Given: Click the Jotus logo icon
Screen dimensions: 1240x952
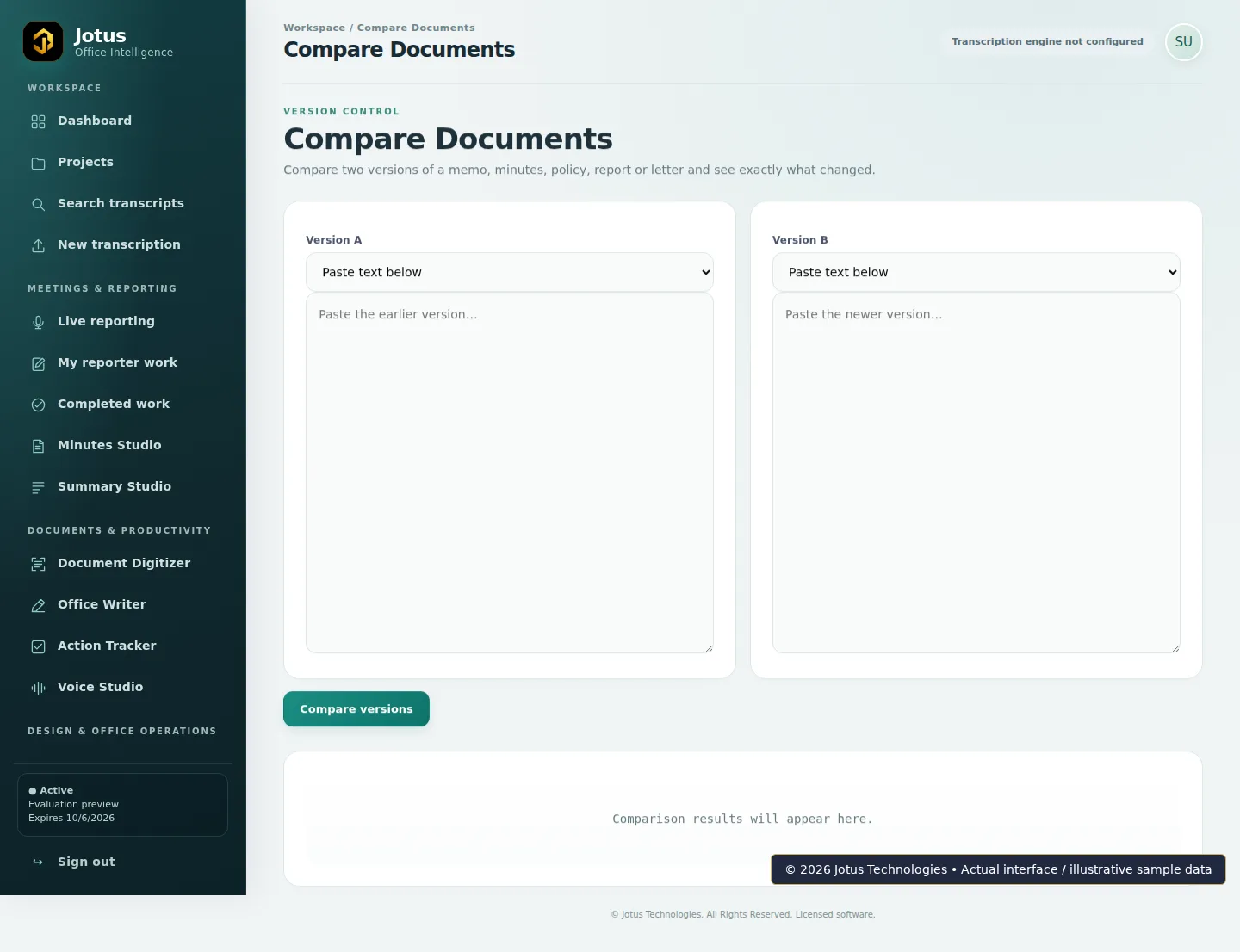Looking at the screenshot, I should coord(43,41).
